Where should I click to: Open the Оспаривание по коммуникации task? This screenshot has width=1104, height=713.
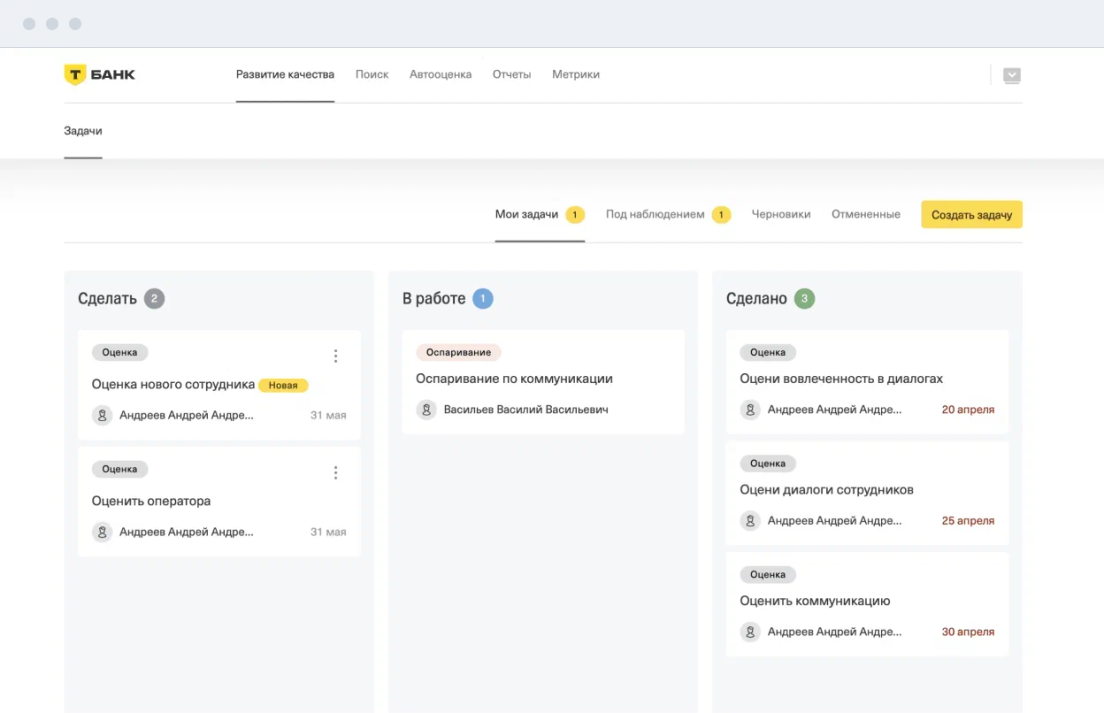click(x=514, y=379)
